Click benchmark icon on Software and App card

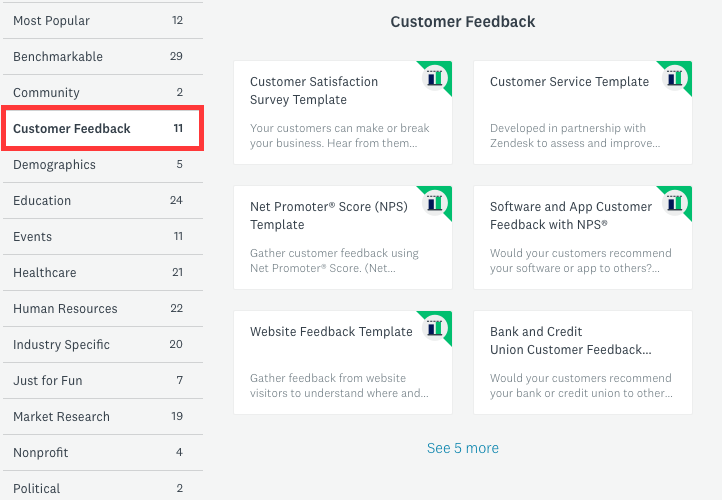point(675,203)
